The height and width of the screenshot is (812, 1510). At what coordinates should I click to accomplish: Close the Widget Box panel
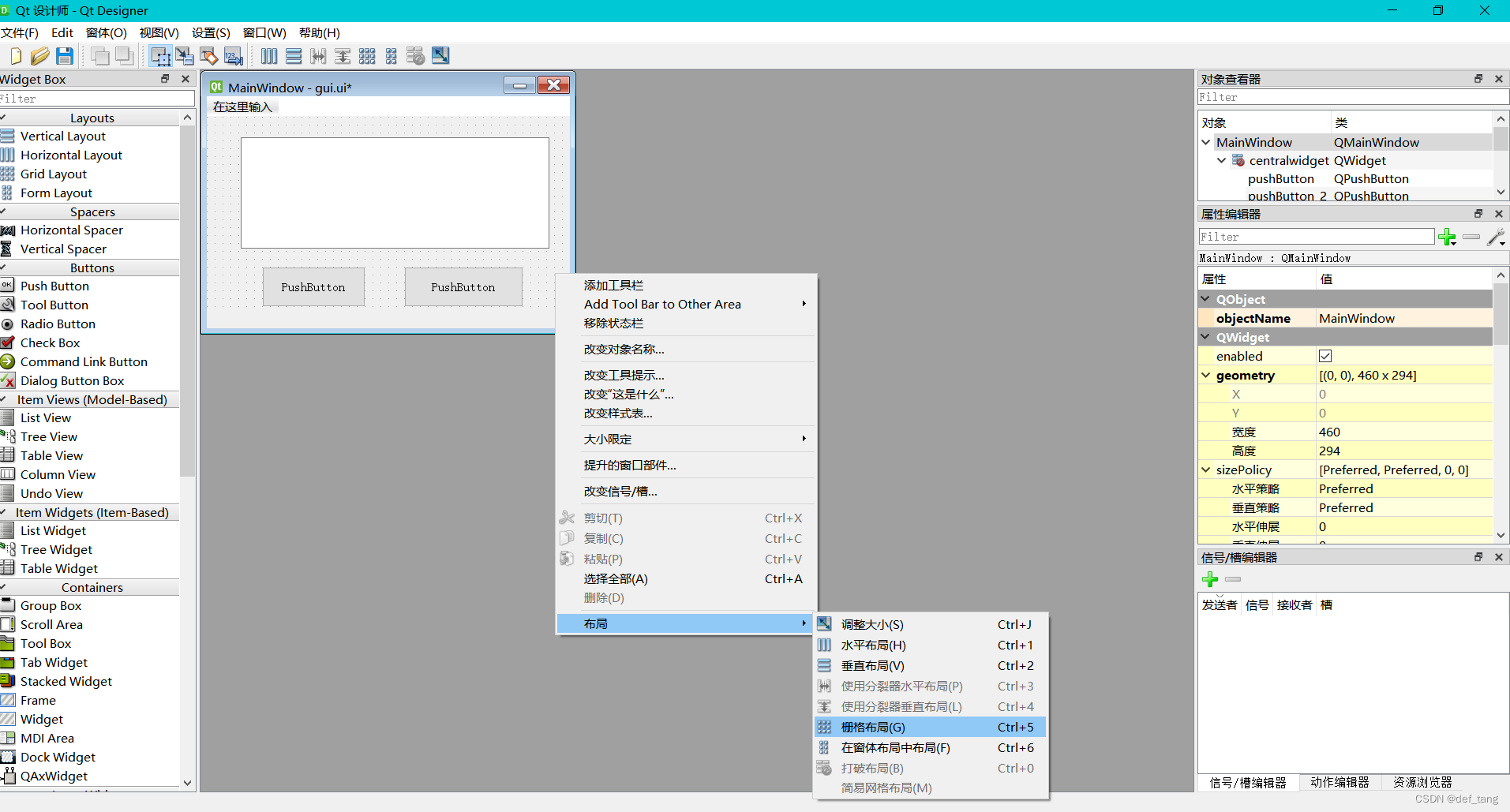[x=185, y=79]
